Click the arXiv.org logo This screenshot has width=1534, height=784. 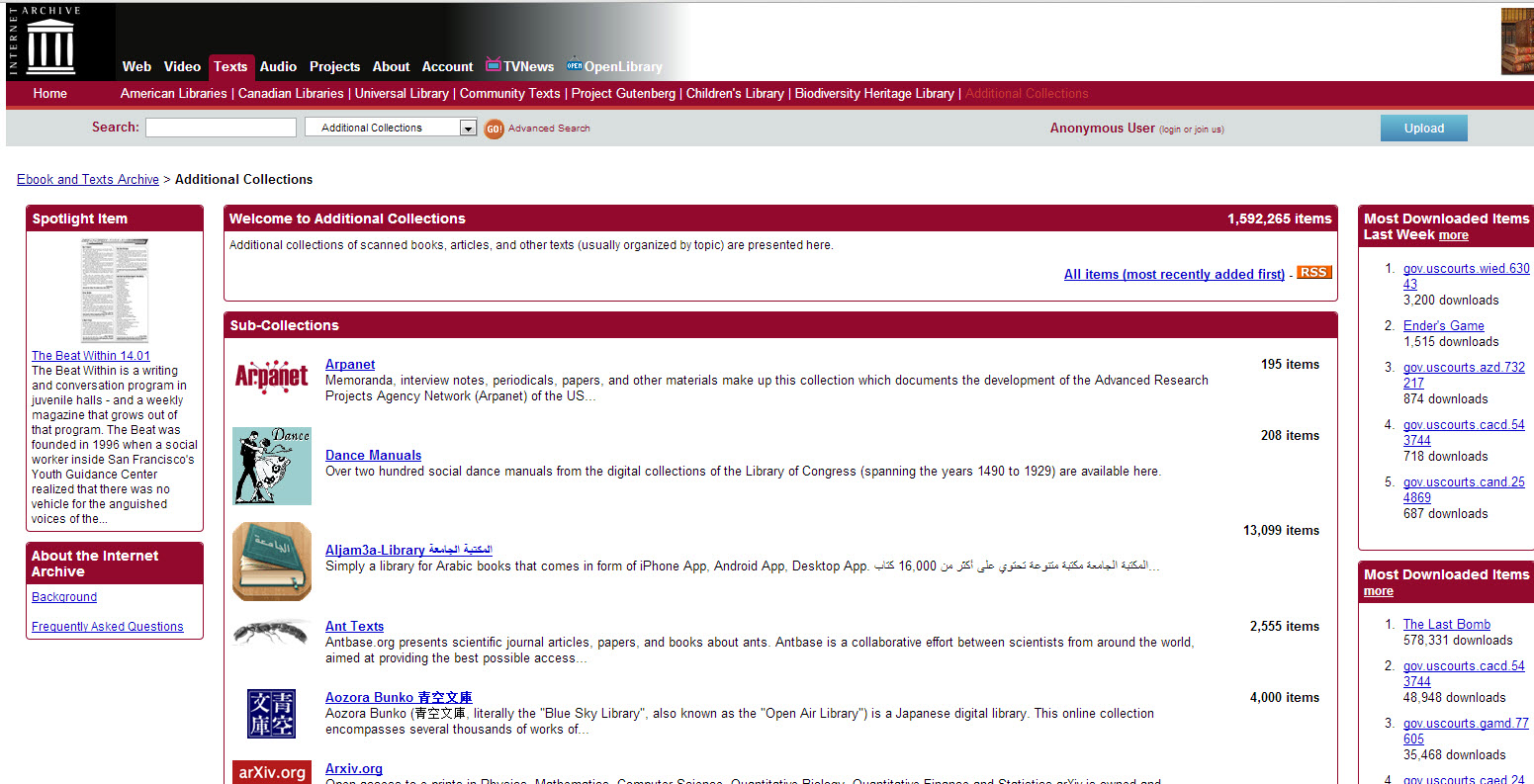(271, 771)
